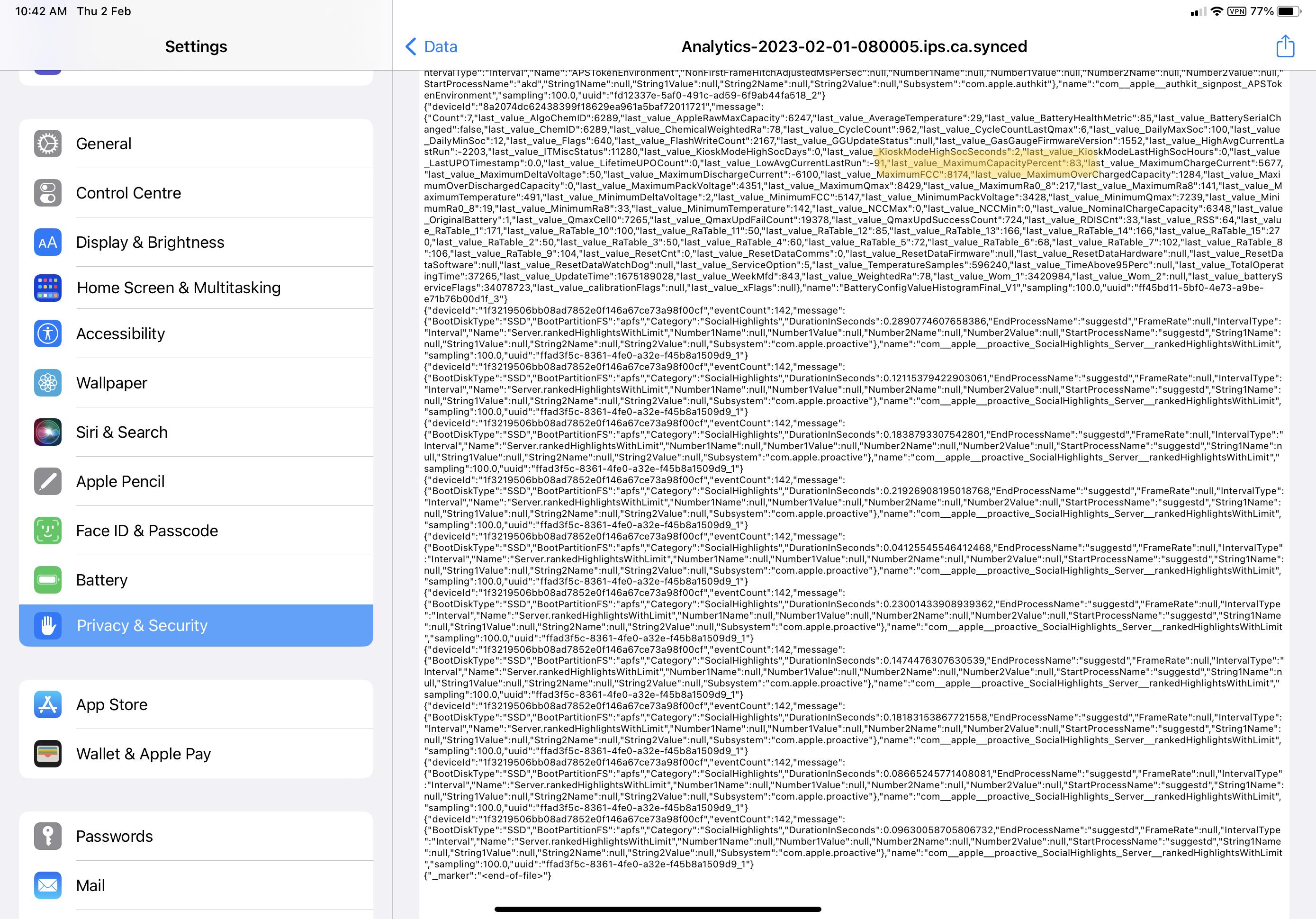
Task: Tap the battery status indicator in status bar
Action: click(1289, 11)
